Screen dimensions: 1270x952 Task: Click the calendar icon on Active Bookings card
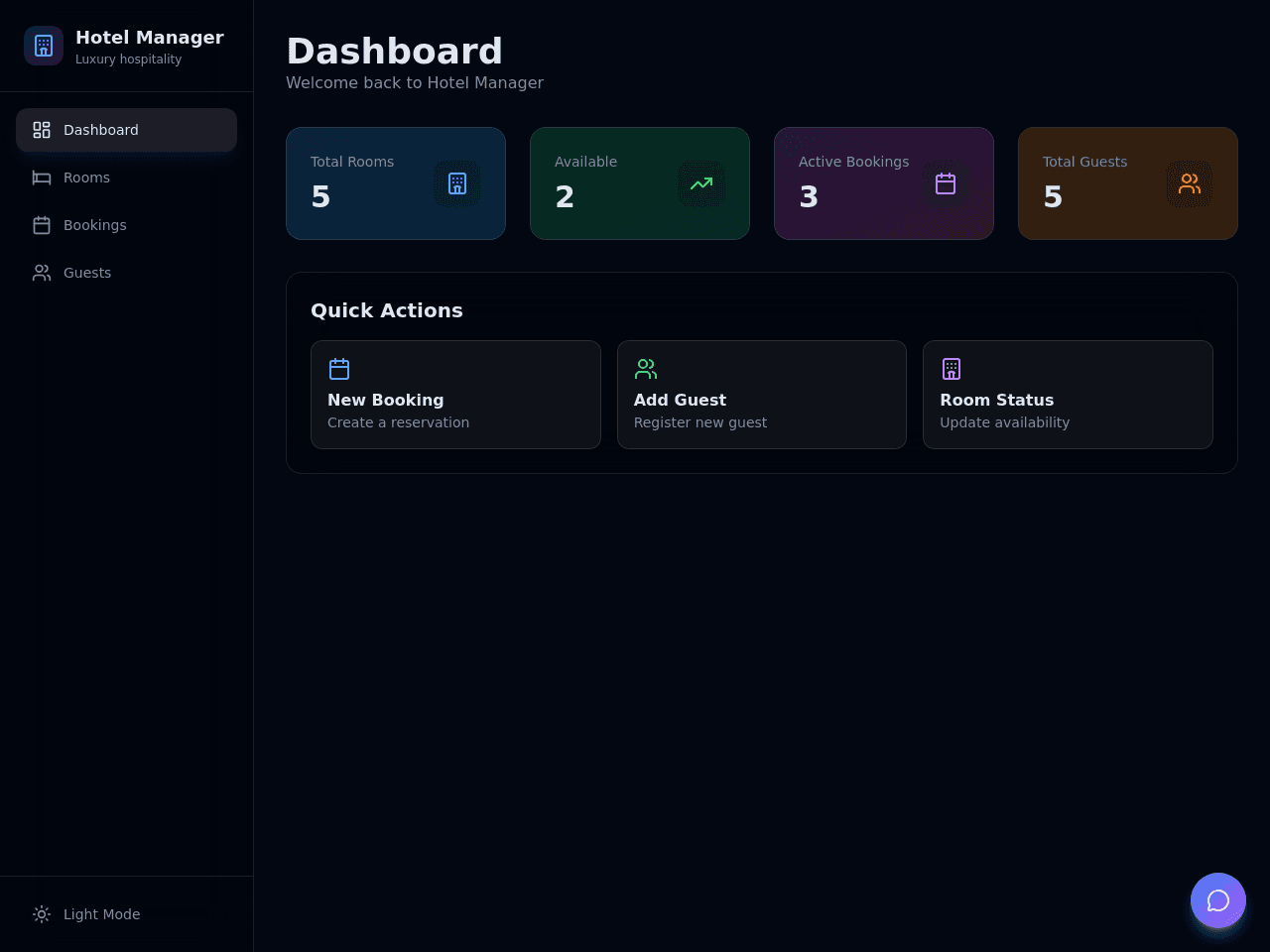(946, 183)
